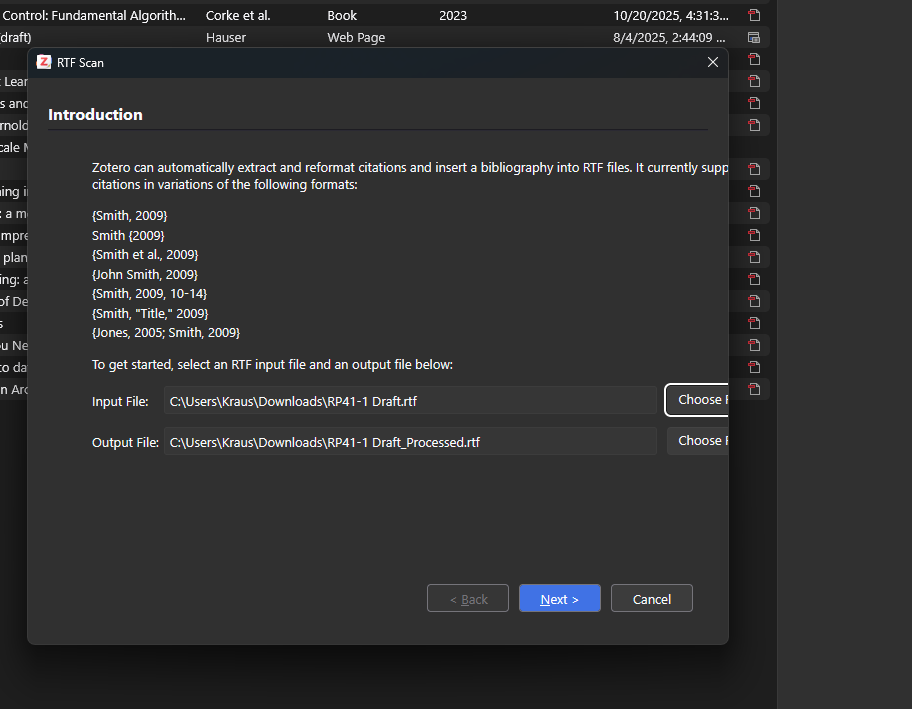Click the PDF icon in the row showing 'of De'

[754, 301]
